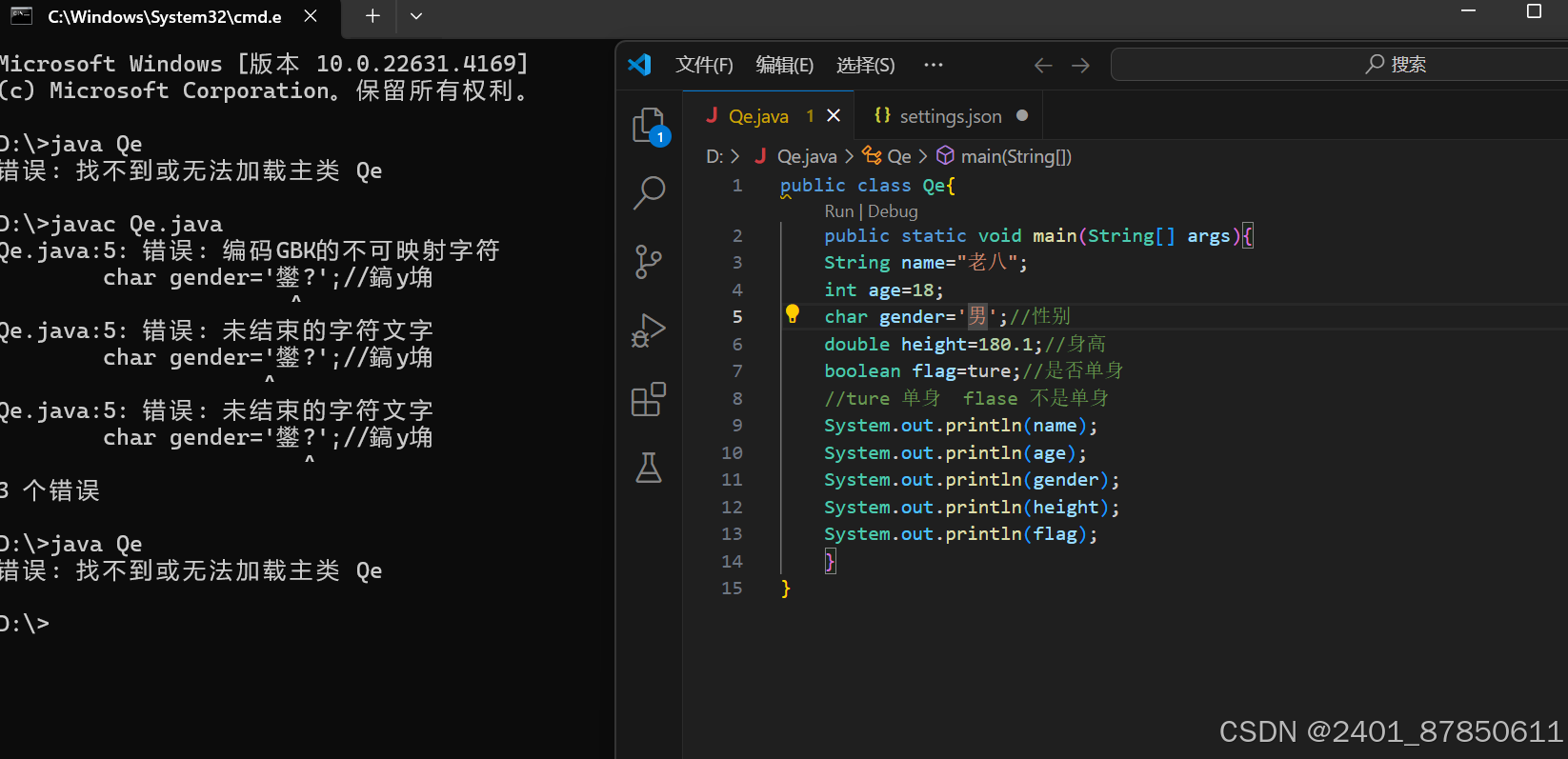Open the Source Control view
This screenshot has width=1568, height=759.
point(649,261)
